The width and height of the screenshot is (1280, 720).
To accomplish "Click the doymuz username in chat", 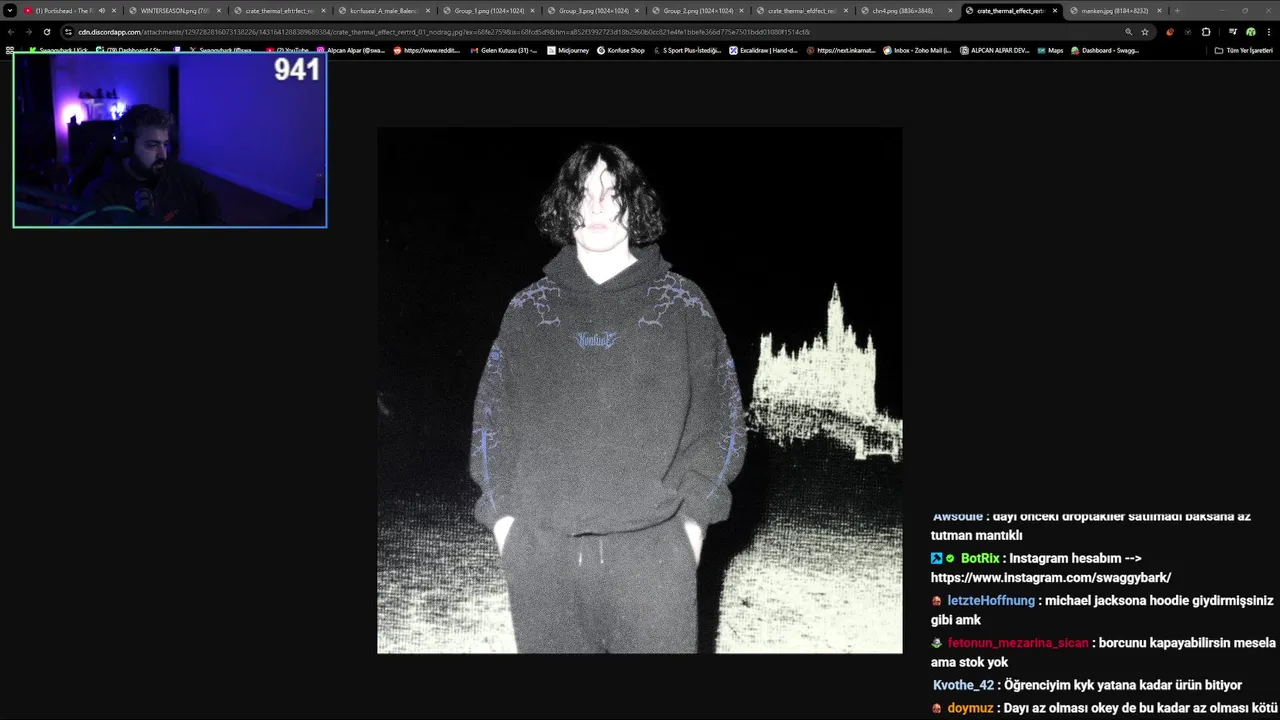I will pos(970,707).
